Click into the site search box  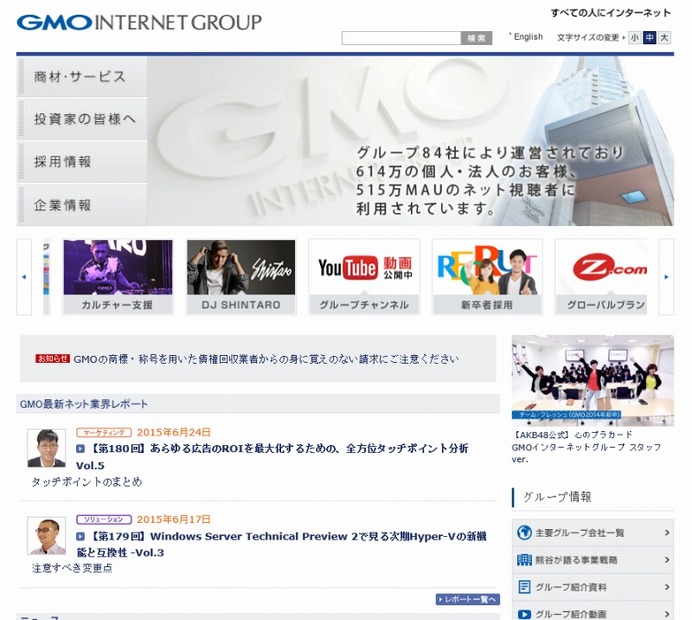tap(401, 38)
